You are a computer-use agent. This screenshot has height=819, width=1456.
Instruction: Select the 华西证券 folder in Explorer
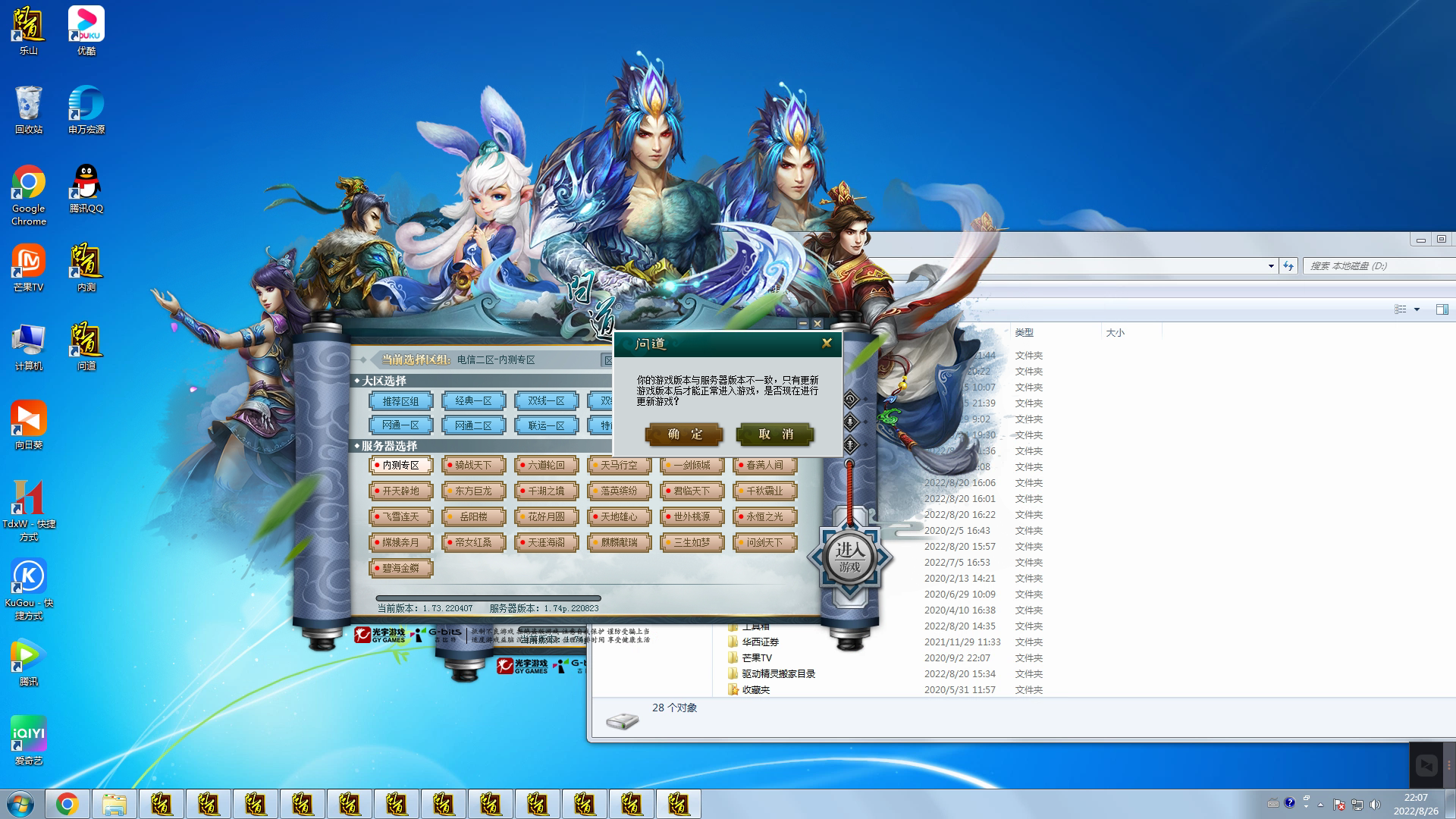pos(760,642)
